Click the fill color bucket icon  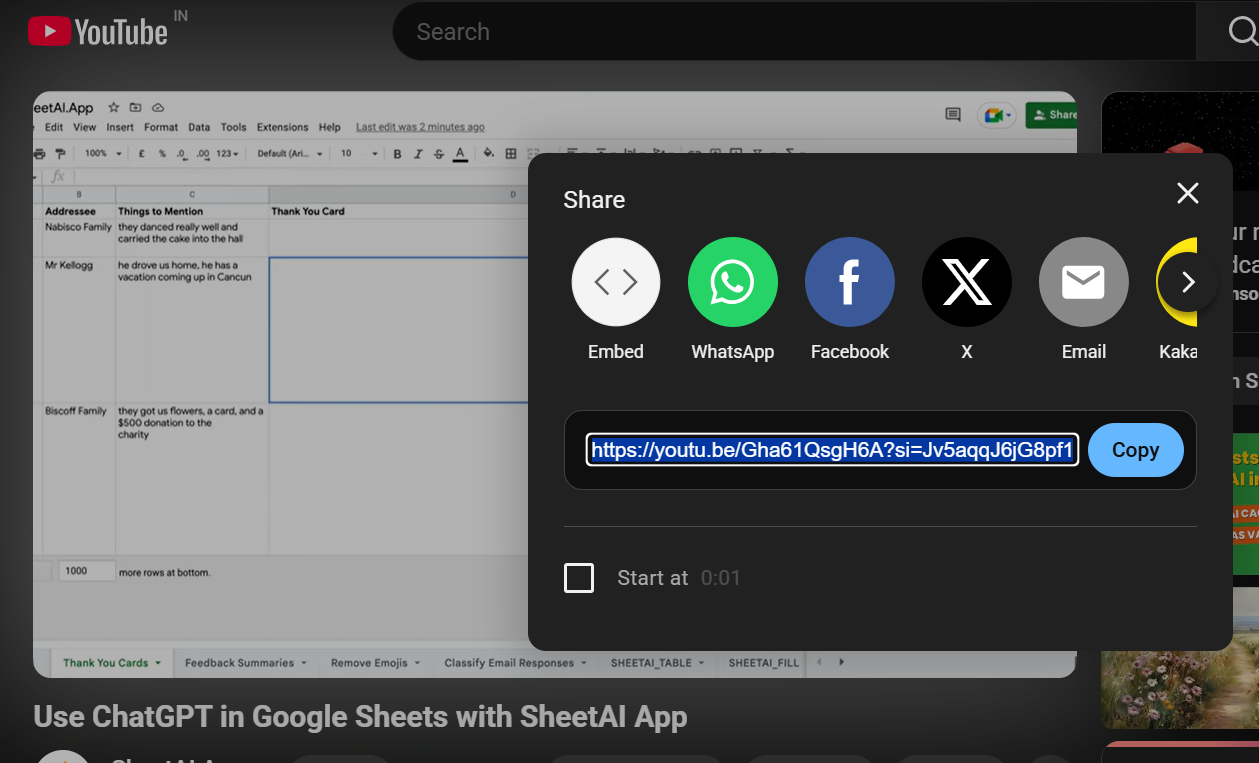tap(489, 154)
